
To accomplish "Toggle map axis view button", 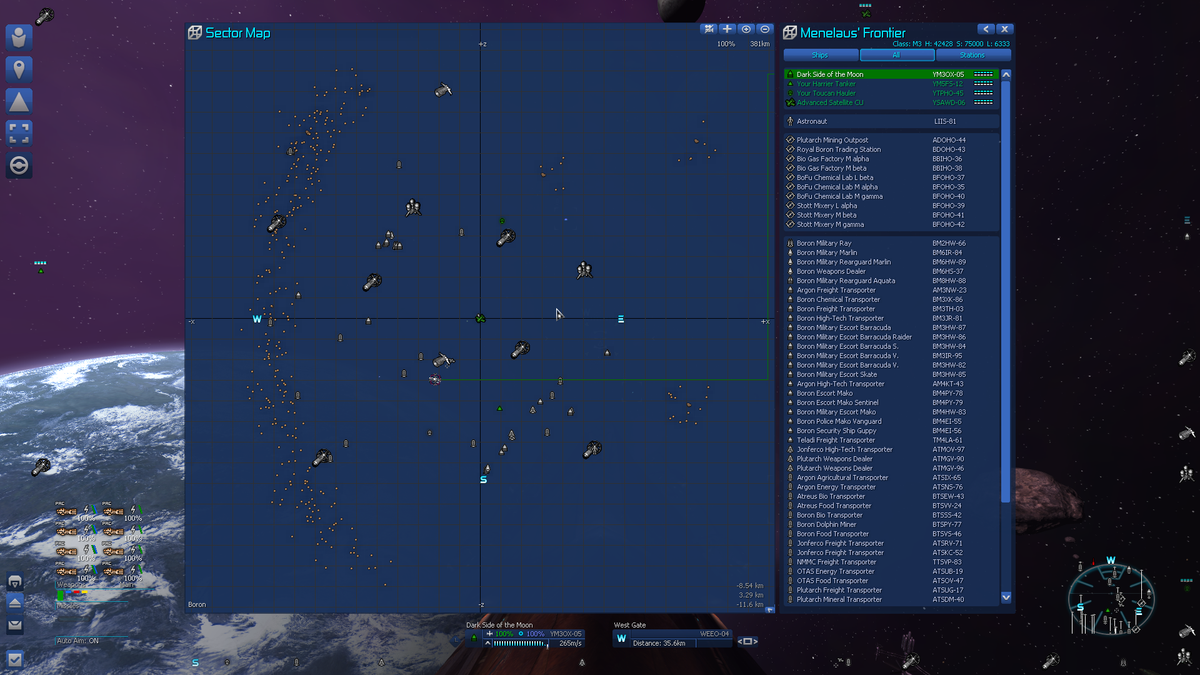I will 709,30.
